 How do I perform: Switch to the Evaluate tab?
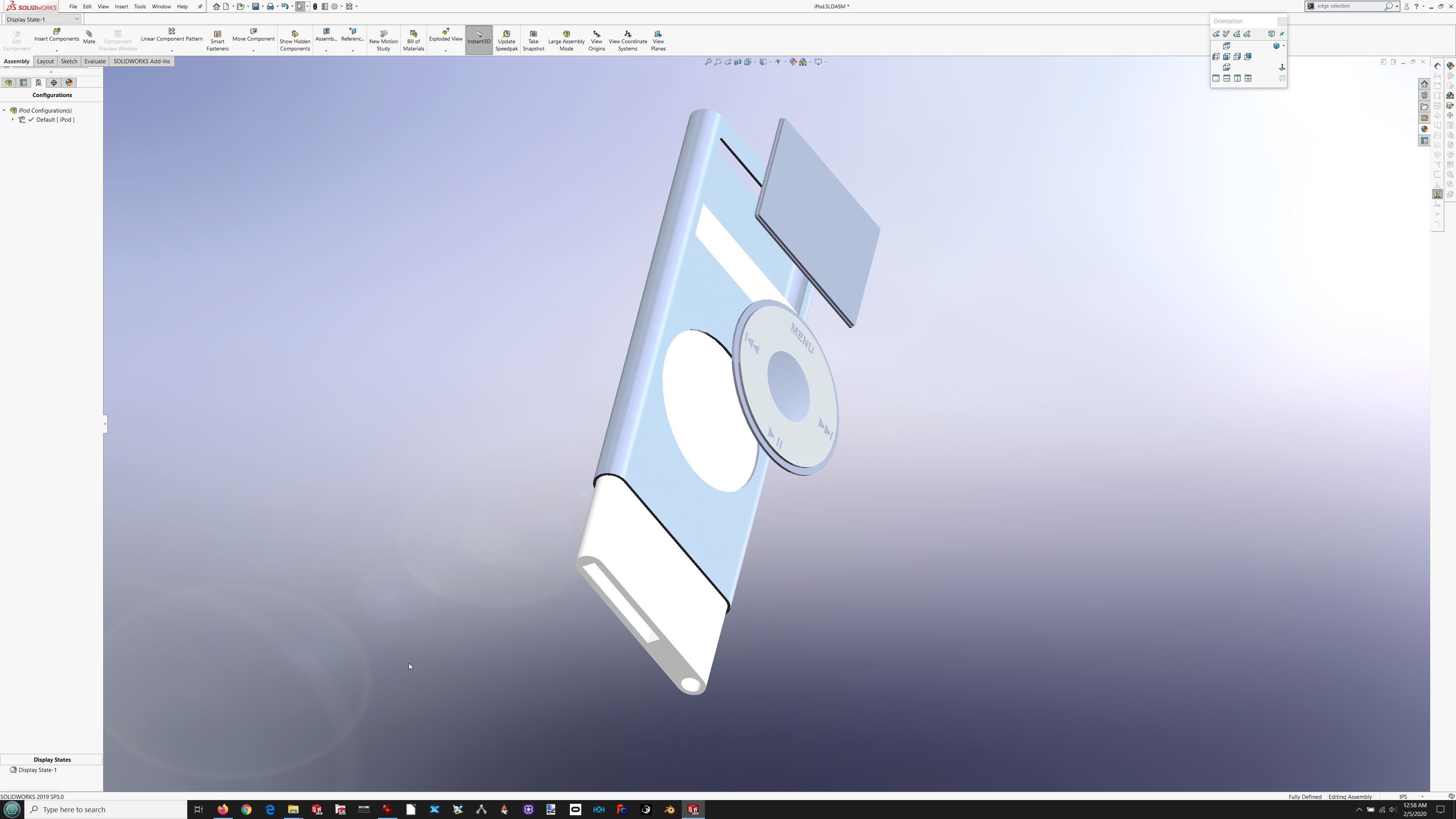pyautogui.click(x=94, y=61)
